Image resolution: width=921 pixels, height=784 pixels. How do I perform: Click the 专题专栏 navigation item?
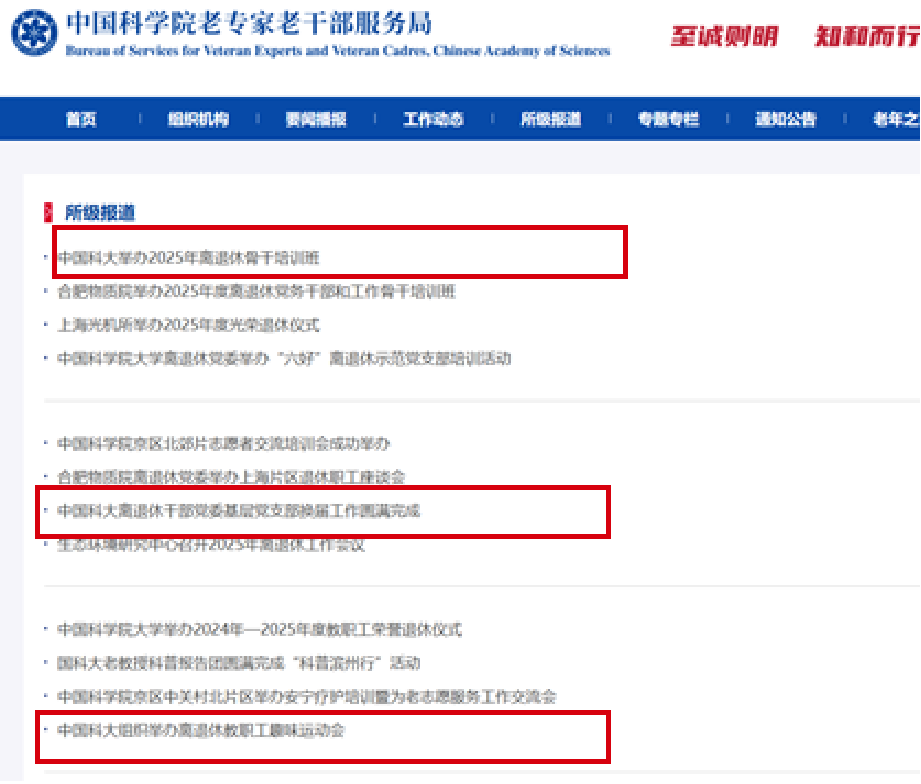pos(668,119)
